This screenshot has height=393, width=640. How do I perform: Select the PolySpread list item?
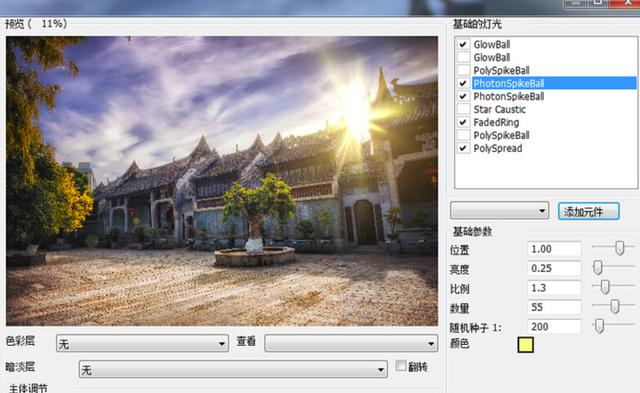pyautogui.click(x=498, y=148)
